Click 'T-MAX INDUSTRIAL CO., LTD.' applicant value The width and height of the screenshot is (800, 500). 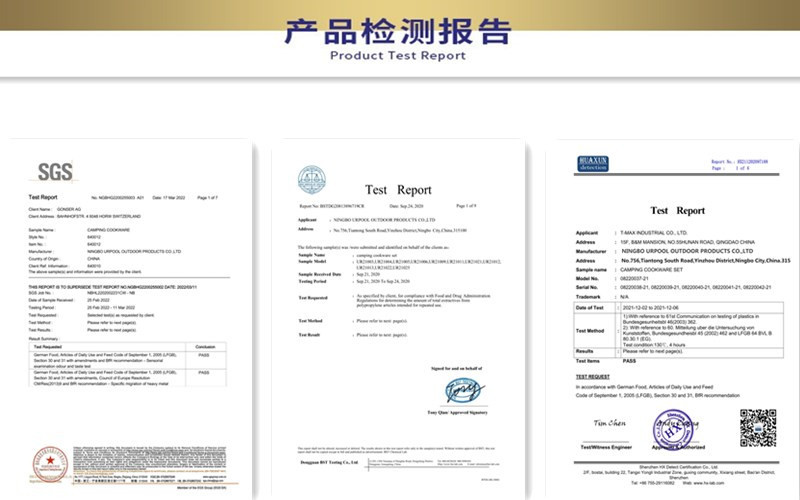[654, 233]
